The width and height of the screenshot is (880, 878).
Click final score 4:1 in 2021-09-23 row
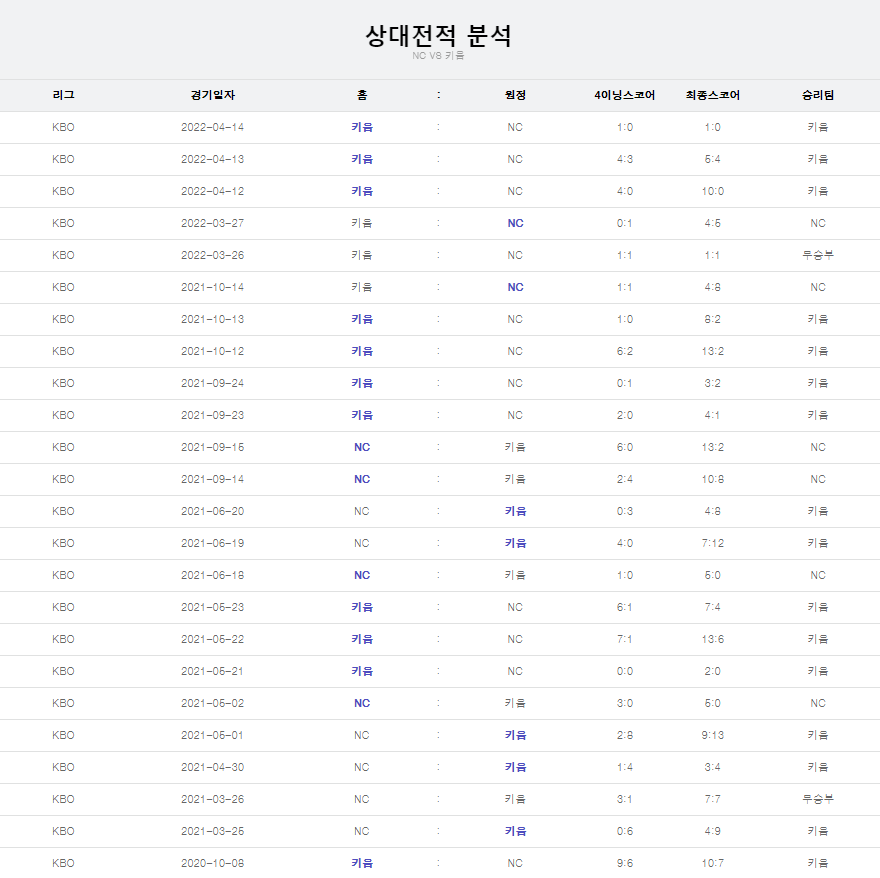713,415
